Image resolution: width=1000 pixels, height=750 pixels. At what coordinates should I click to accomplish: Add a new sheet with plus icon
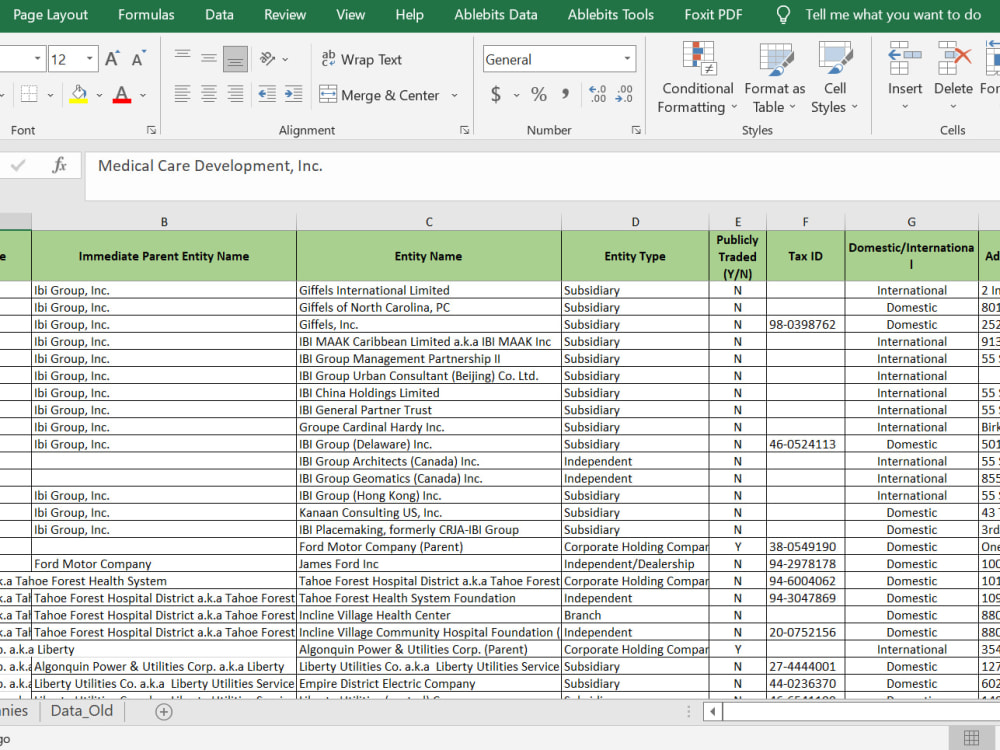coord(164,712)
